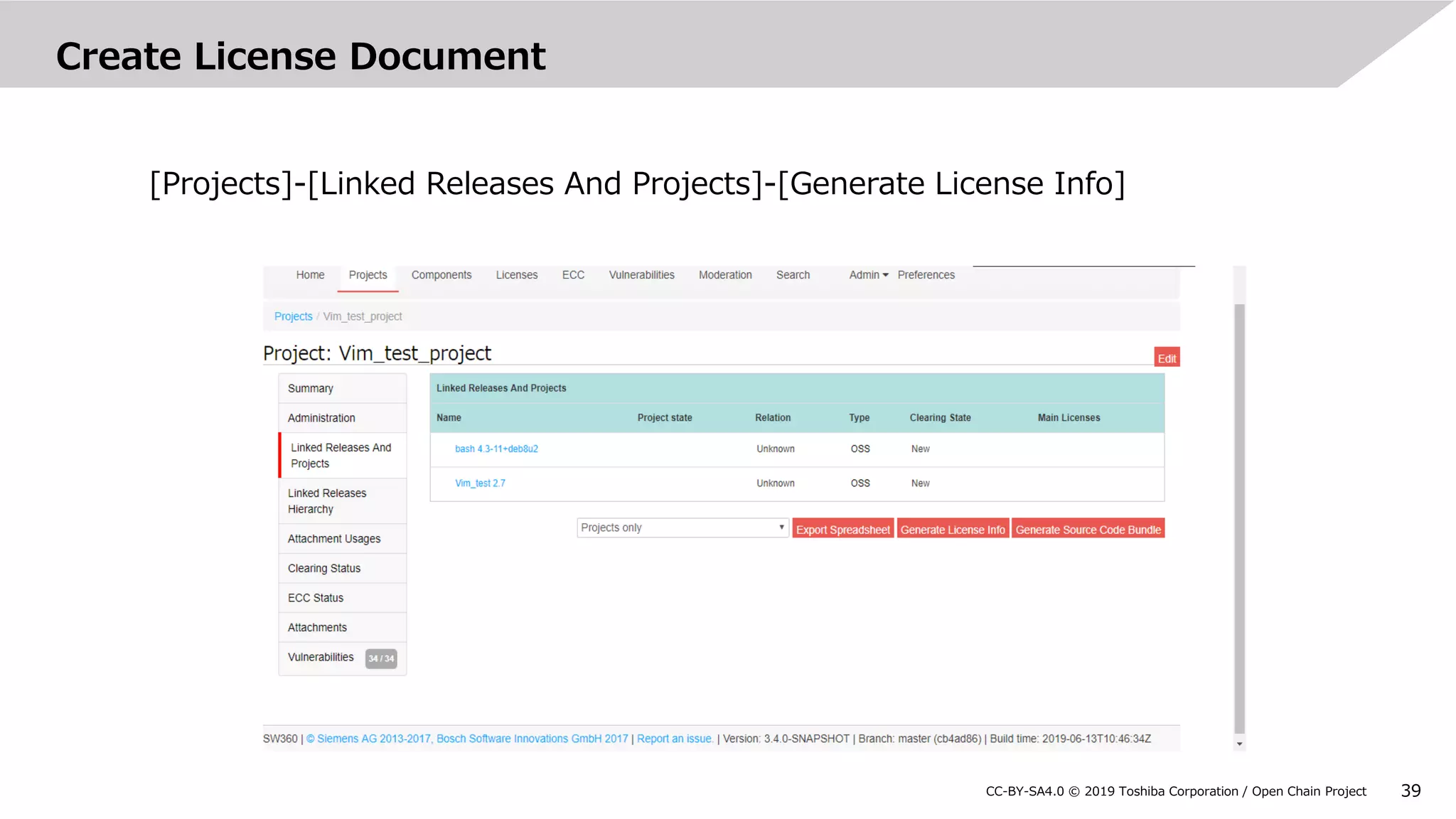
Task: Open the Licenses tab
Action: [517, 275]
